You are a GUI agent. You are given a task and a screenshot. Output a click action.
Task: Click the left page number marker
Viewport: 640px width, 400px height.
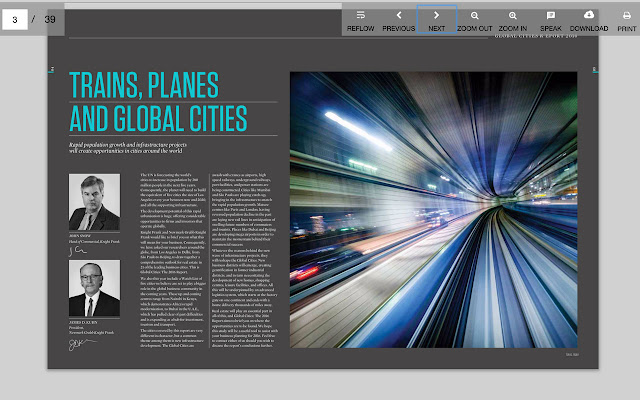51,69
